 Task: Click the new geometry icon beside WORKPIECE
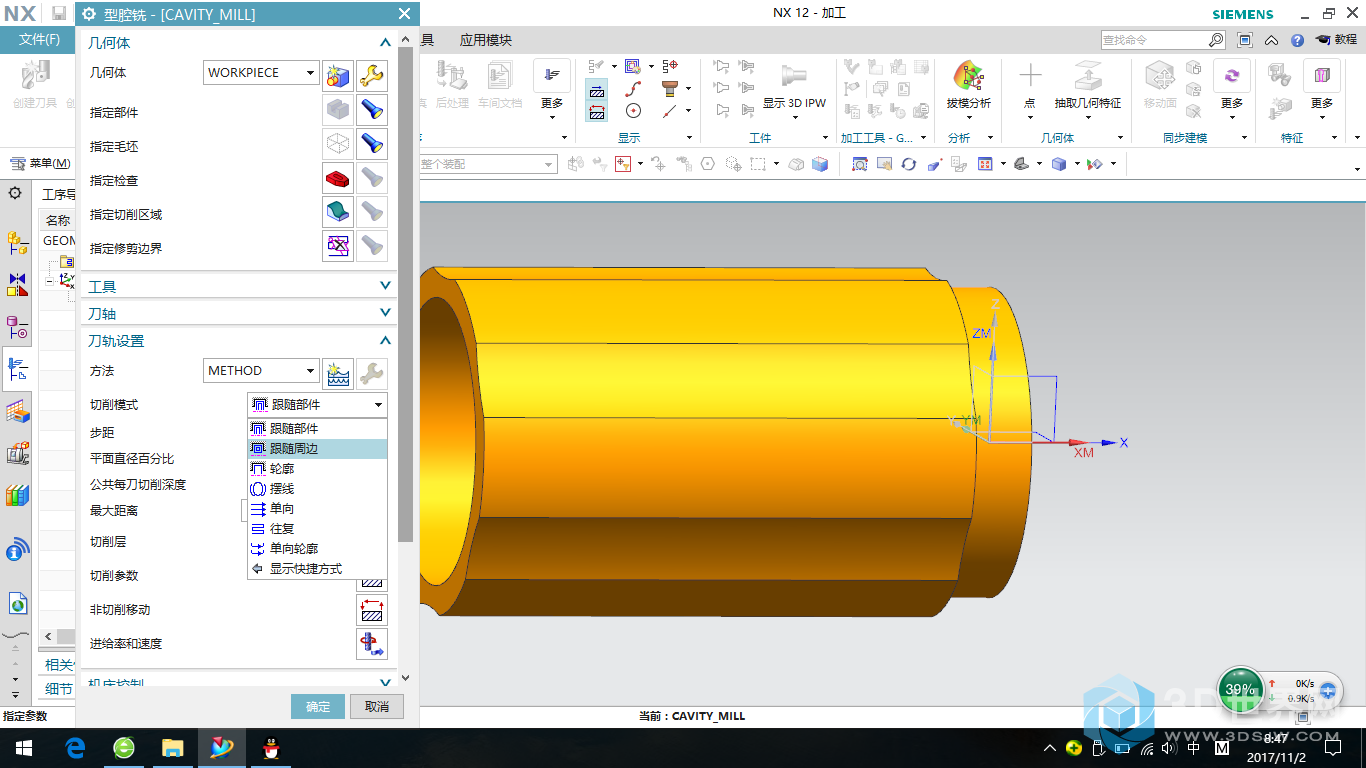[338, 74]
